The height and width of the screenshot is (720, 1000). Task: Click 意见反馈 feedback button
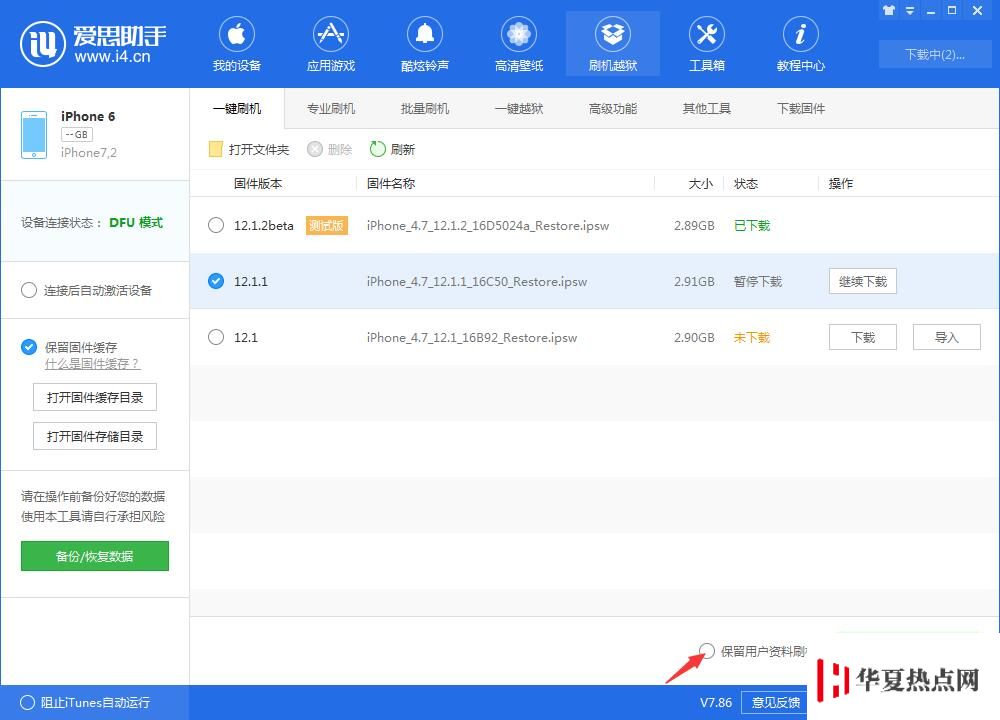coord(775,702)
